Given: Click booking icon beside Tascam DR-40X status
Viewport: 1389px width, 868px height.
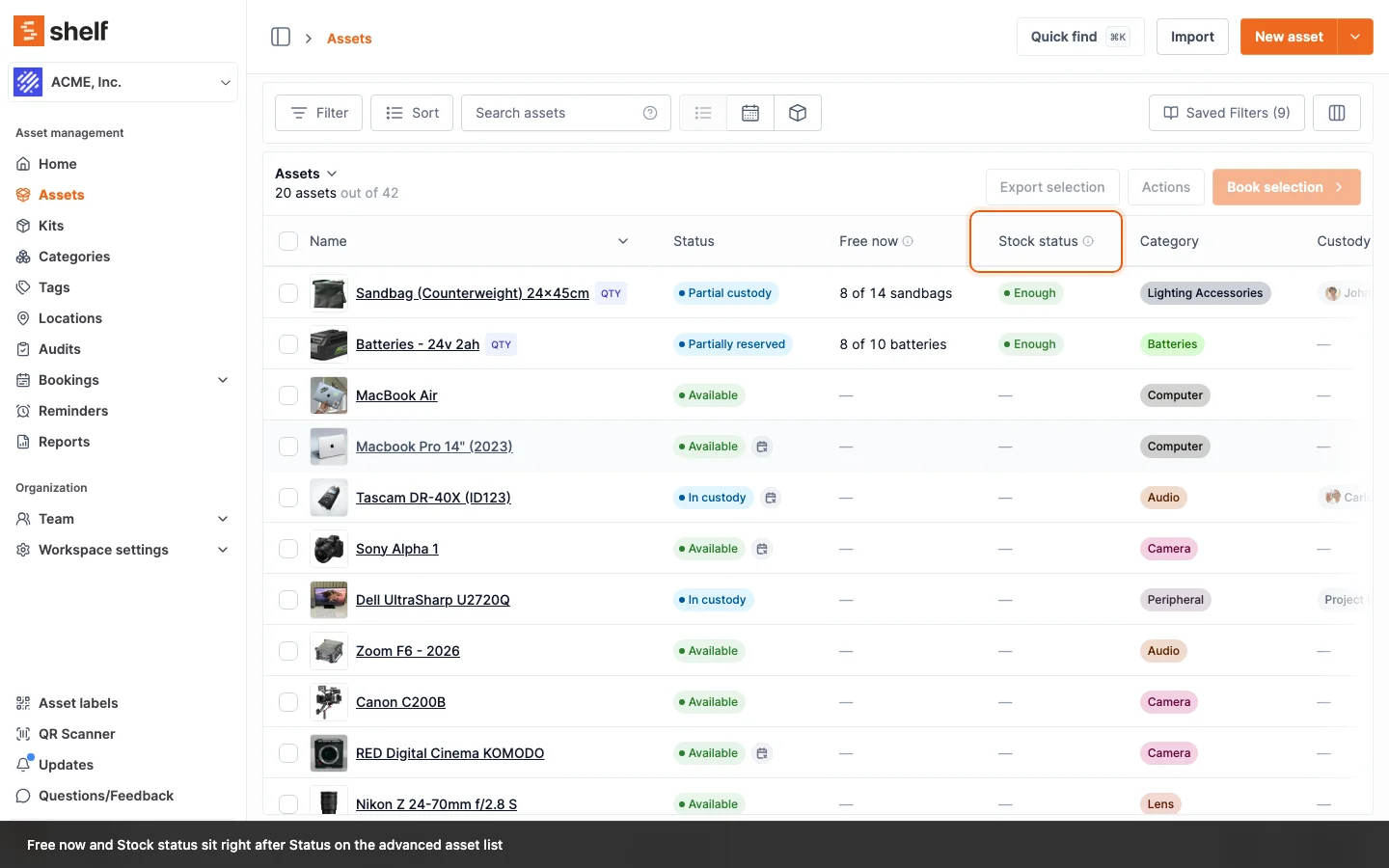Looking at the screenshot, I should coord(771,498).
